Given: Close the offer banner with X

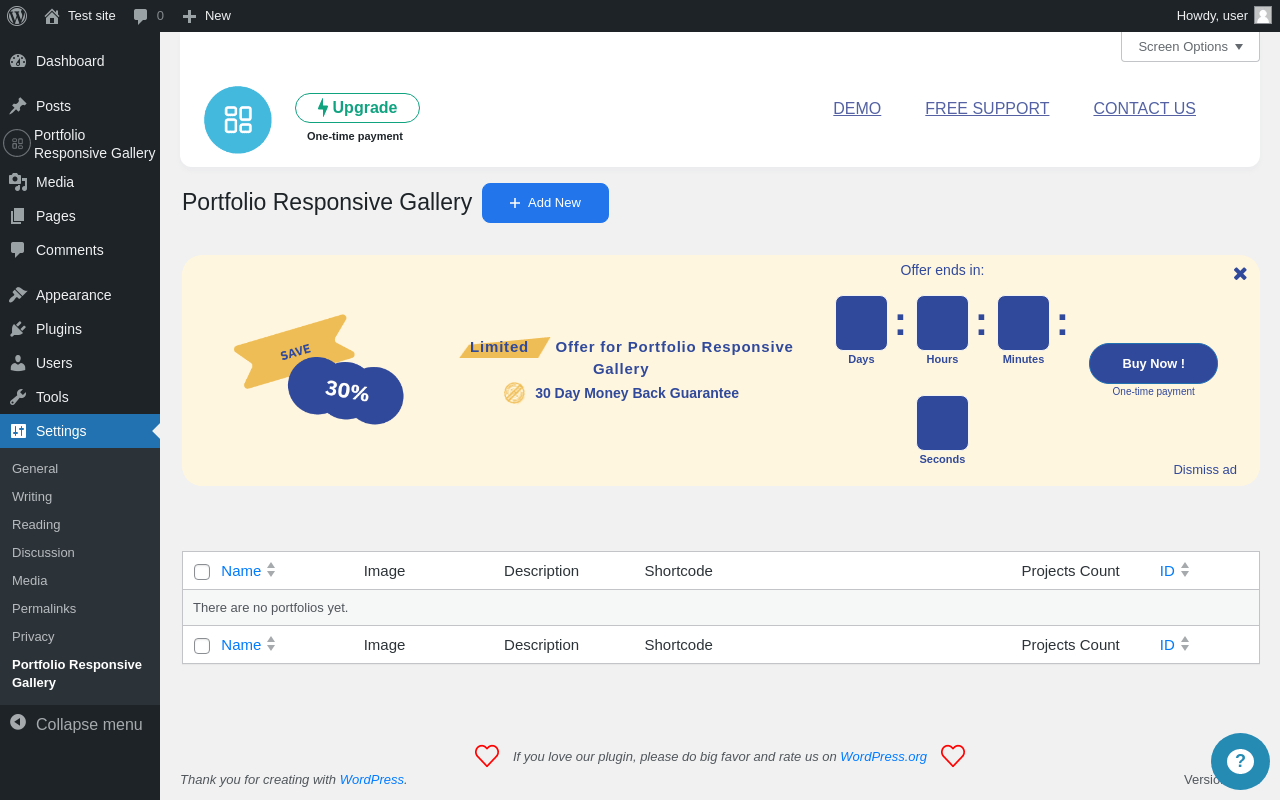Looking at the screenshot, I should click(x=1240, y=274).
